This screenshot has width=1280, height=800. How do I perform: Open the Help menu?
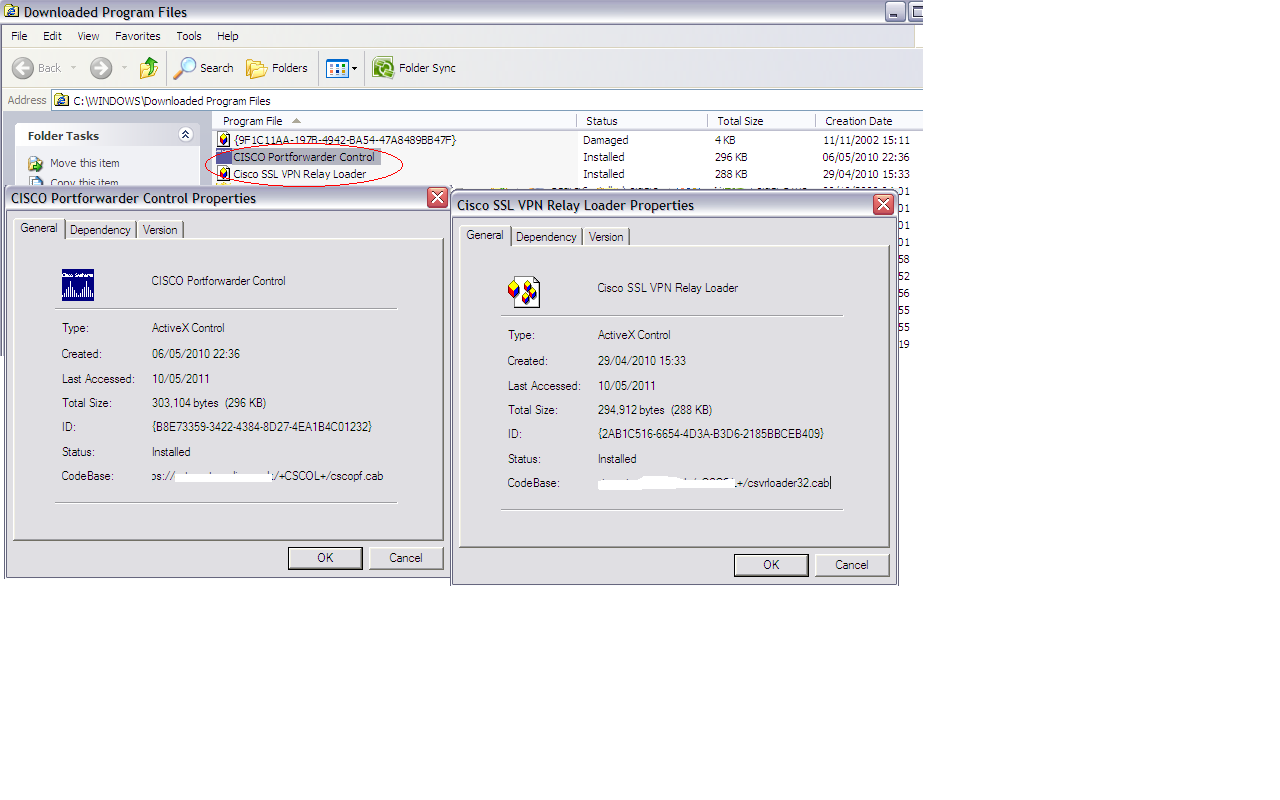point(228,36)
